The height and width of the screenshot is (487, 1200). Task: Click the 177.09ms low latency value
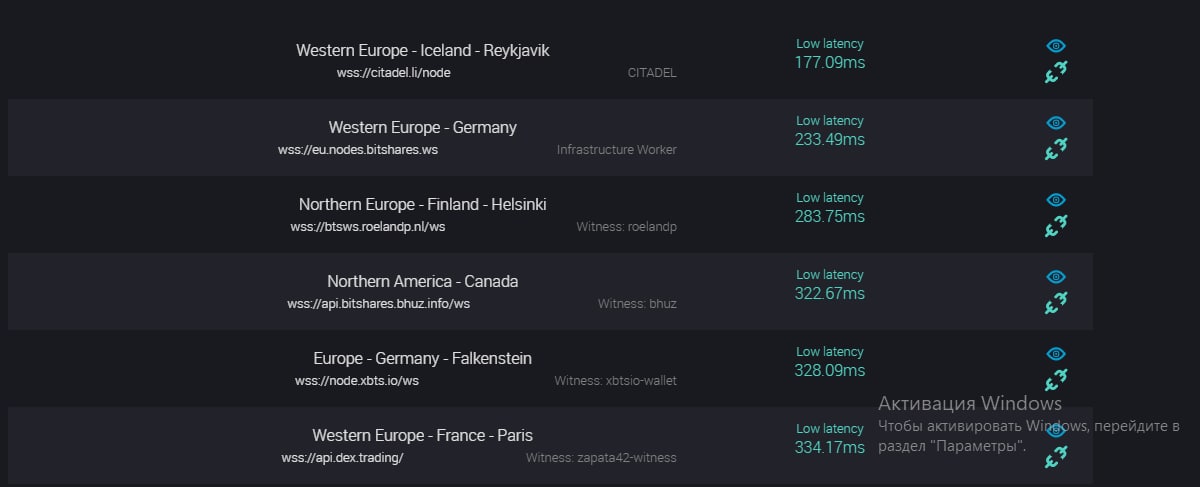click(x=830, y=62)
